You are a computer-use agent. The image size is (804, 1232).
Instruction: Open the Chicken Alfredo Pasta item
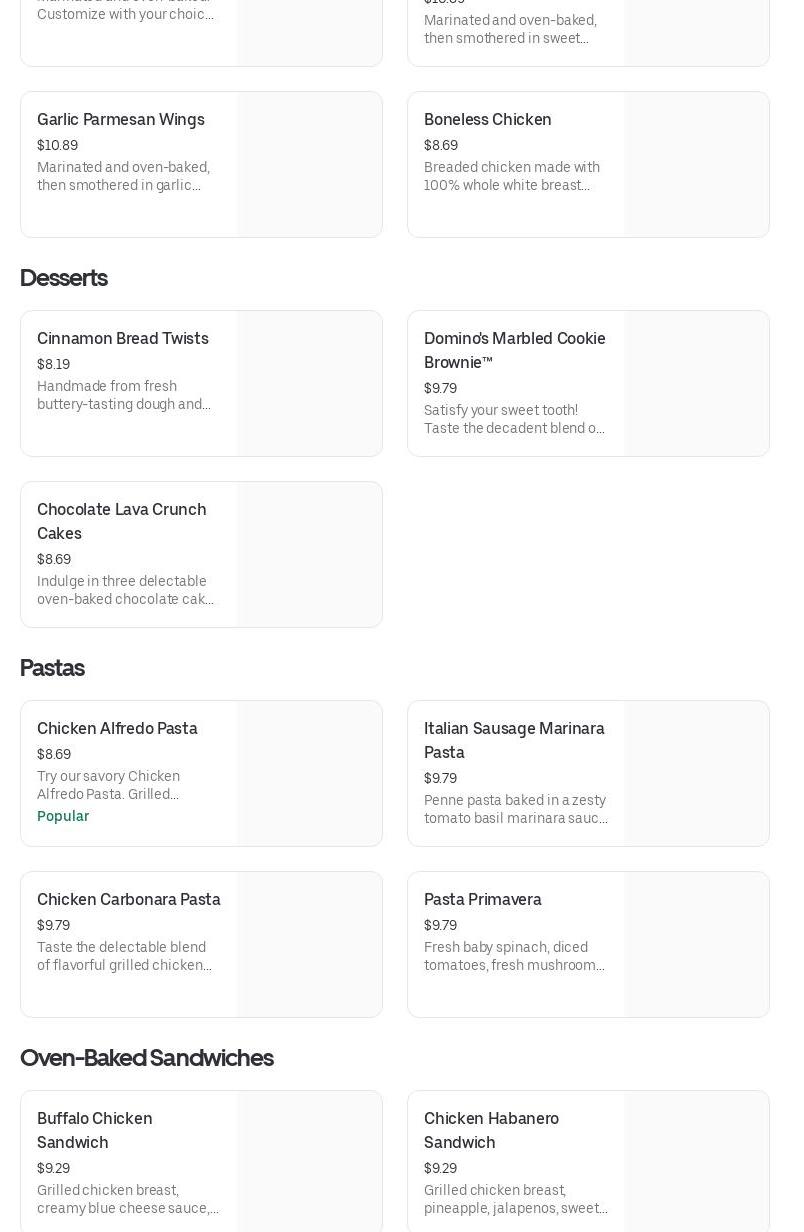pos(201,774)
